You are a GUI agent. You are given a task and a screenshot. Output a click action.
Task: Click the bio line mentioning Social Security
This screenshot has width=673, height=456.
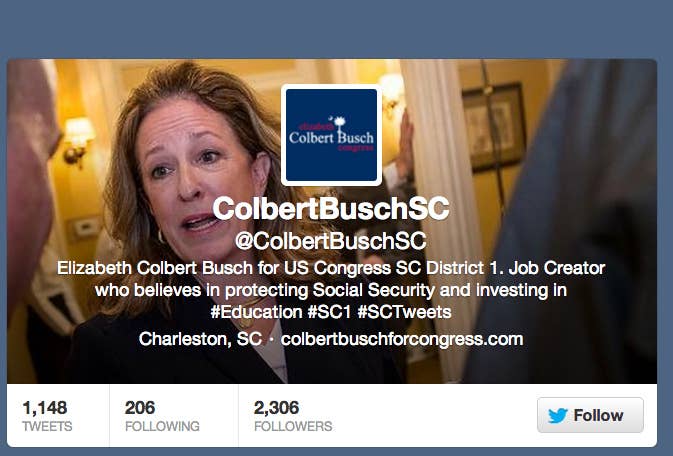[331, 290]
